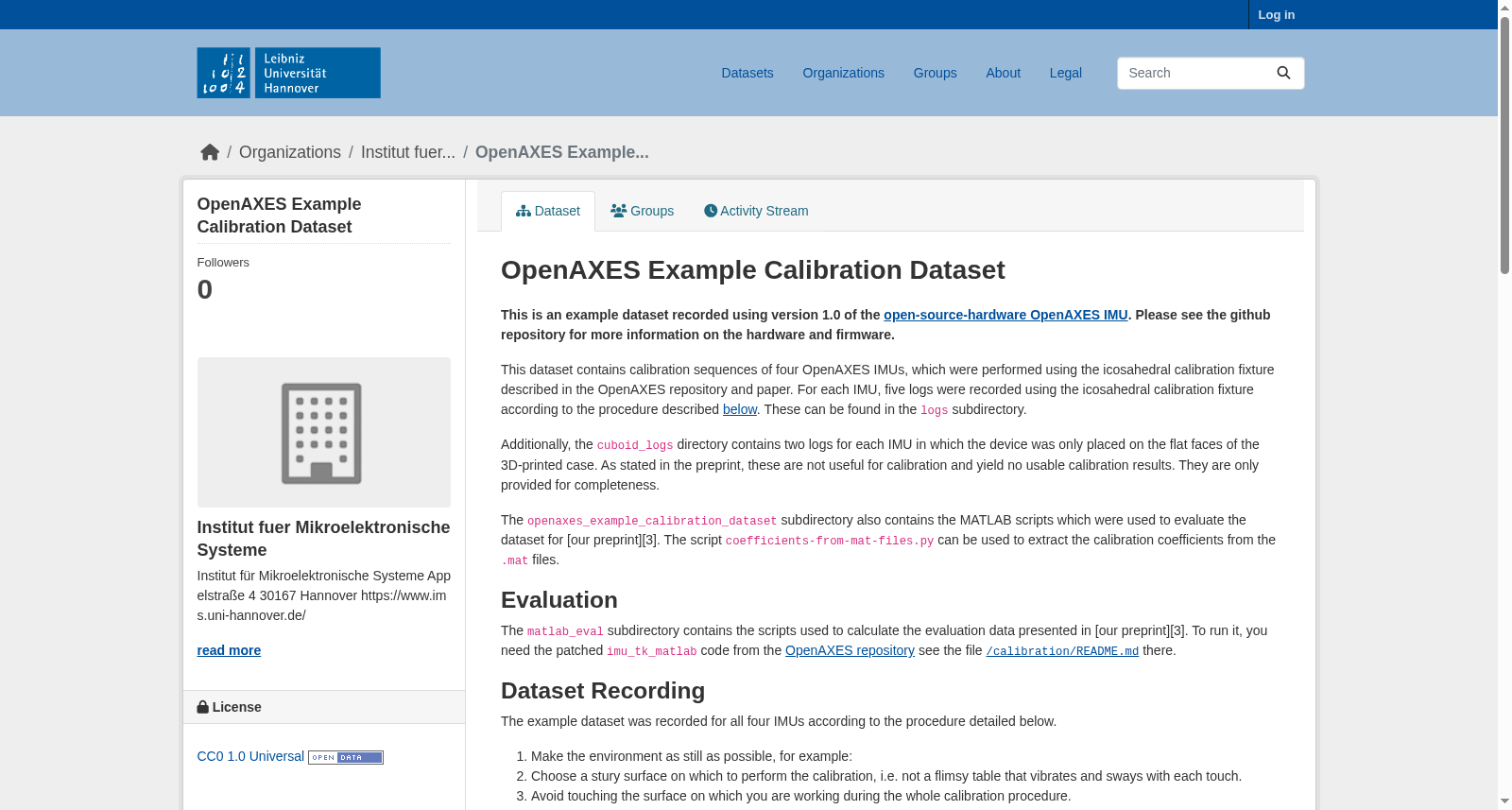The width and height of the screenshot is (1512, 810).
Task: Click the Open Data license badge
Action: tap(346, 757)
